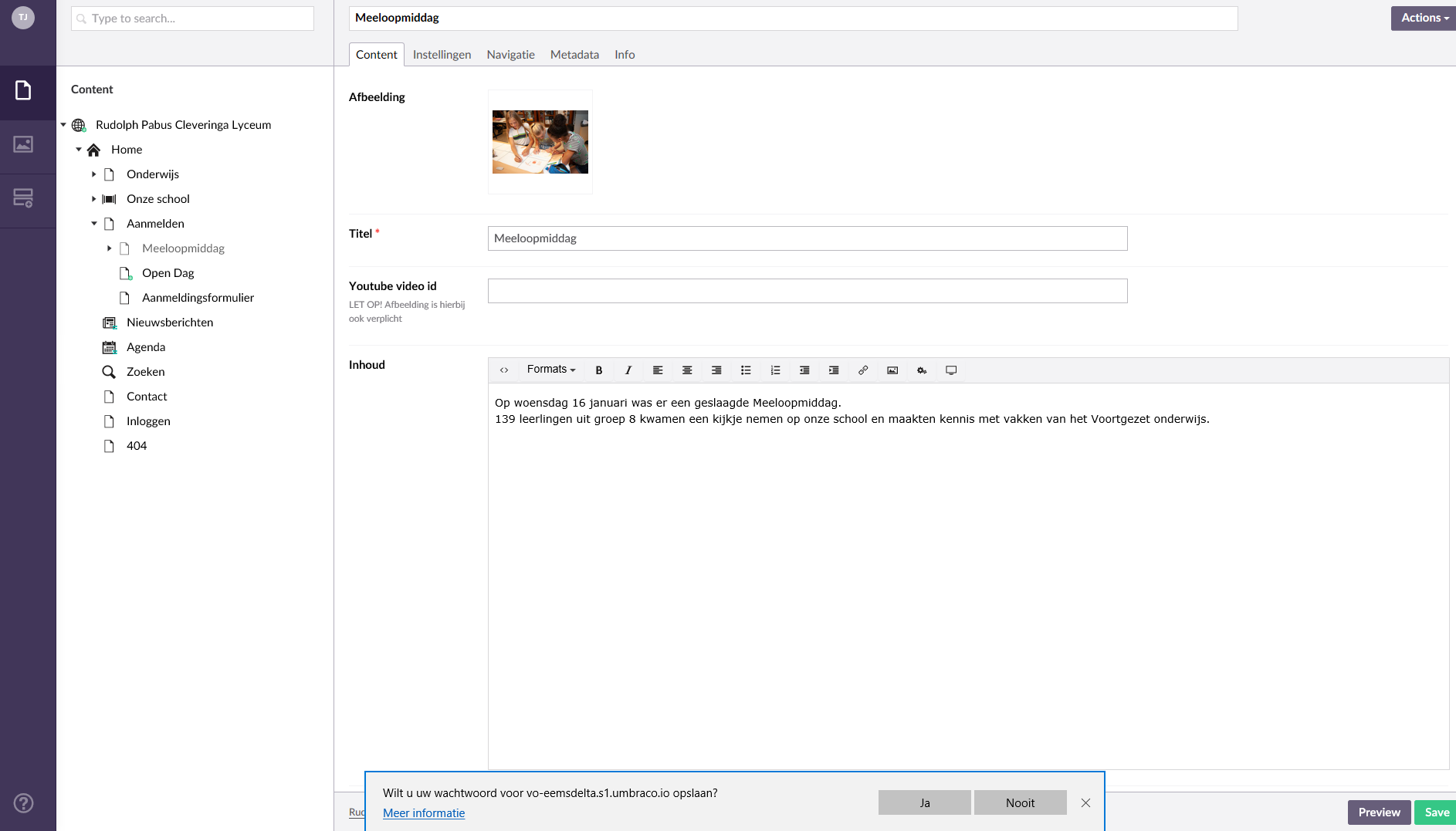Expand the Meeloopmiddag tree node
The width and height of the screenshot is (1456, 831).
[110, 248]
